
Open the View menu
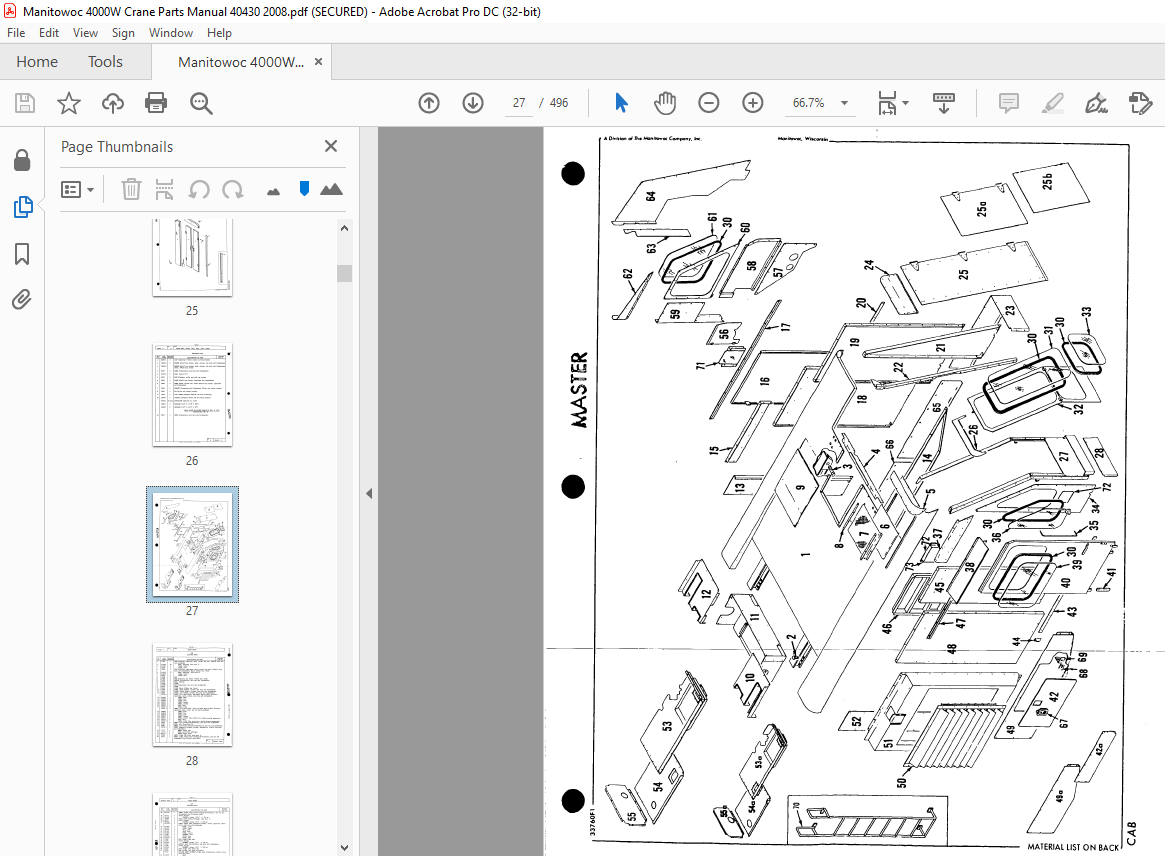(85, 33)
